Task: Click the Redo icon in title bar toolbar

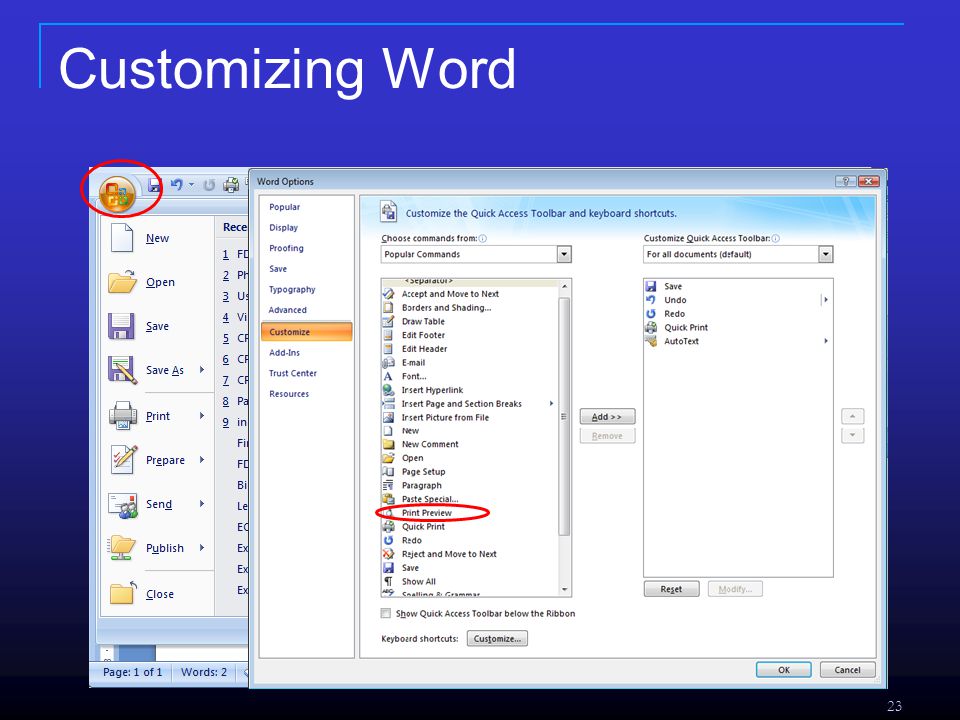Action: tap(209, 184)
